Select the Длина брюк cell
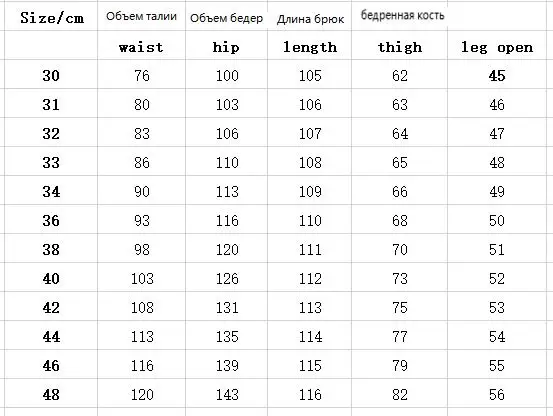The height and width of the screenshot is (416, 553). click(x=310, y=16)
